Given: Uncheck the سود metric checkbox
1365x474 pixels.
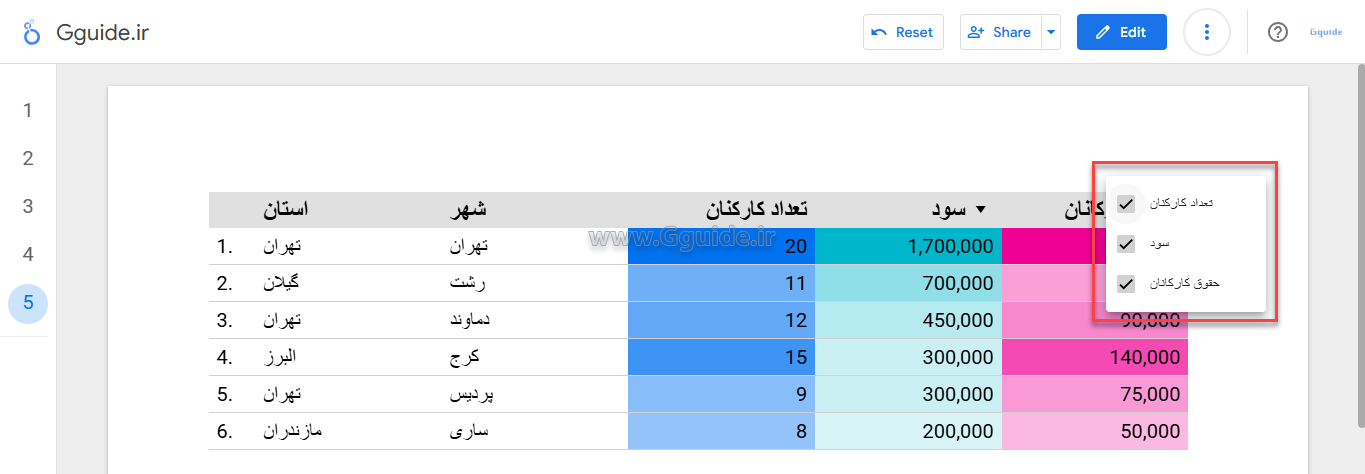Looking at the screenshot, I should (x=1126, y=243).
